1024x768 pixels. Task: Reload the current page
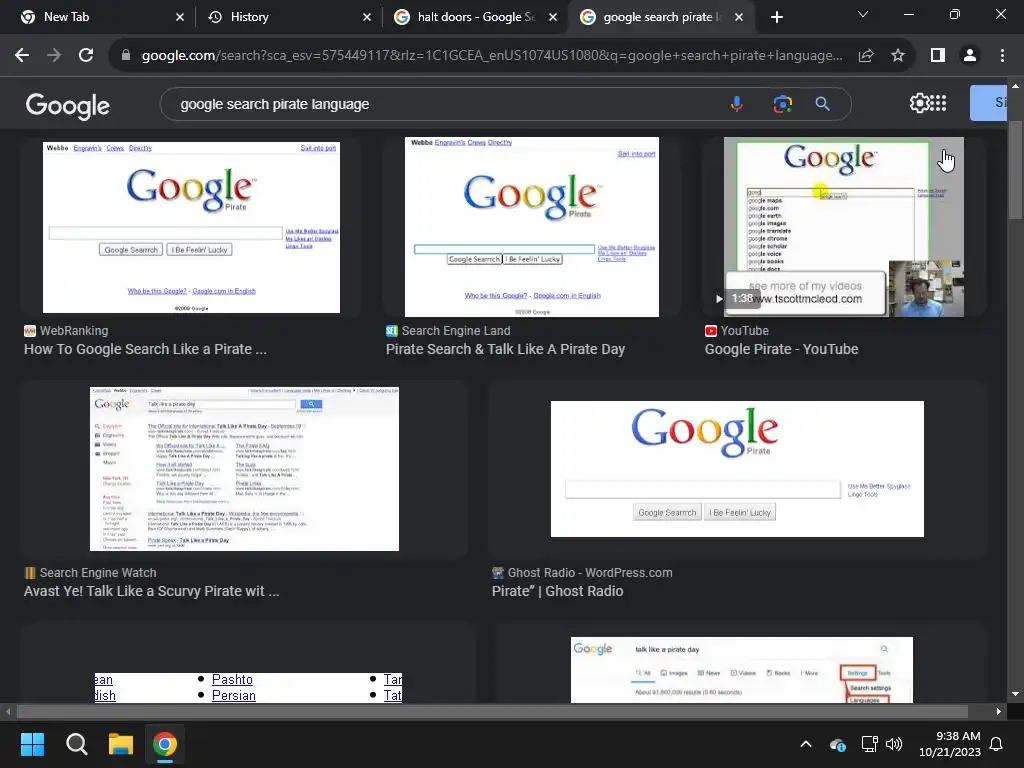coord(86,56)
